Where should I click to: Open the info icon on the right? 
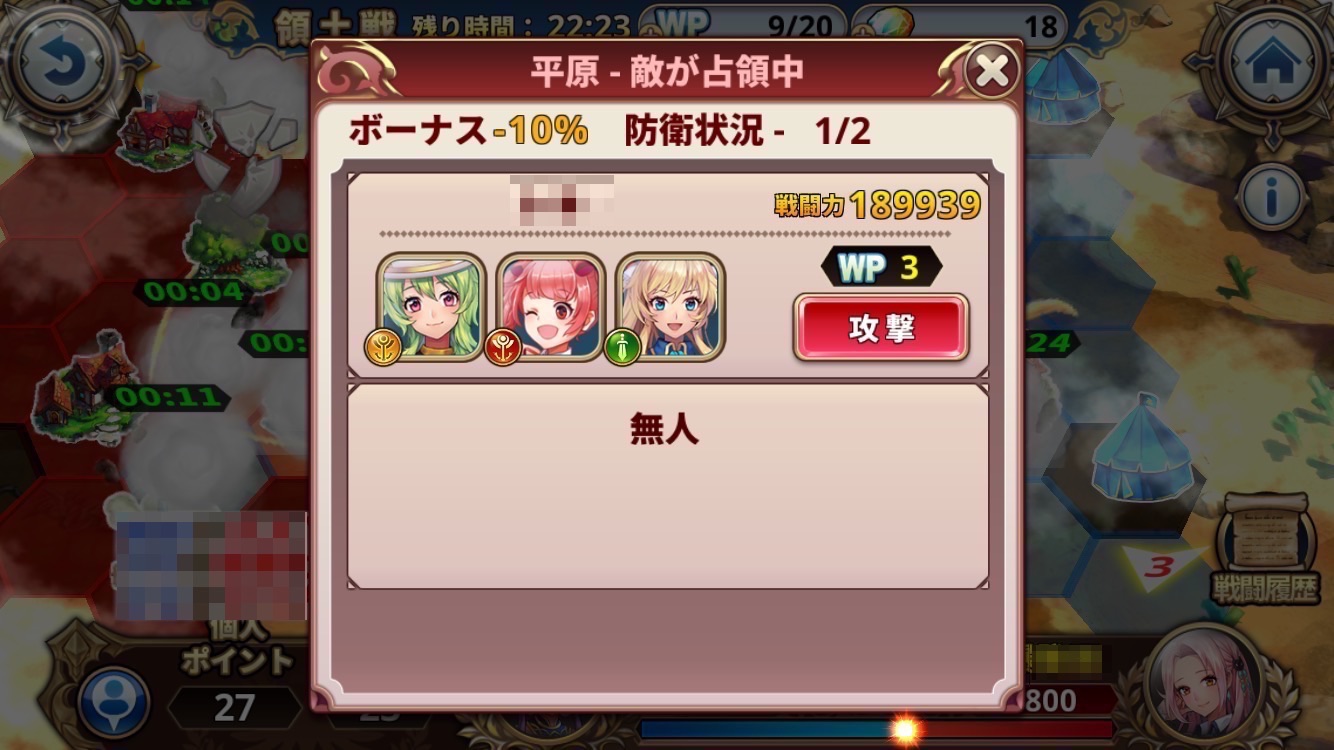coord(1271,198)
